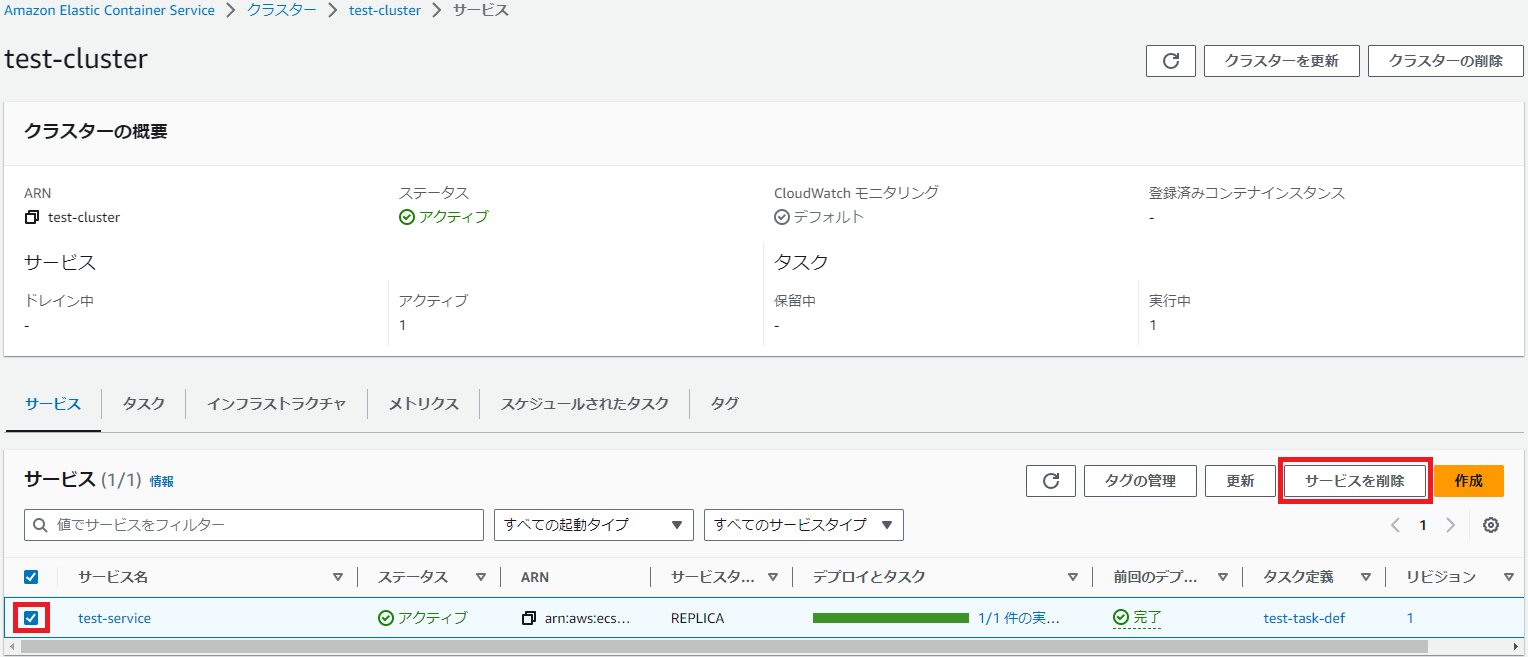Viewport: 1528px width, 657px height.
Task: Sort by 前回のデプロイ column arrow
Action: (x=1222, y=577)
